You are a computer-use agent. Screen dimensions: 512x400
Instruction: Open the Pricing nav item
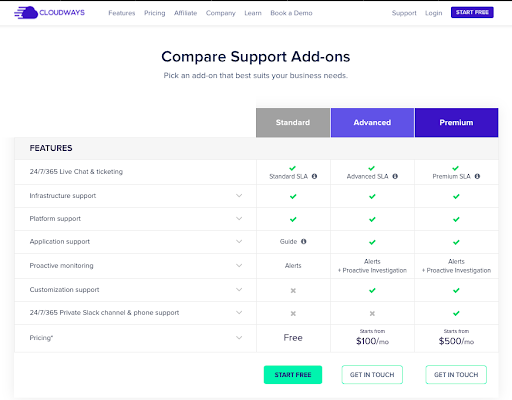(x=155, y=13)
